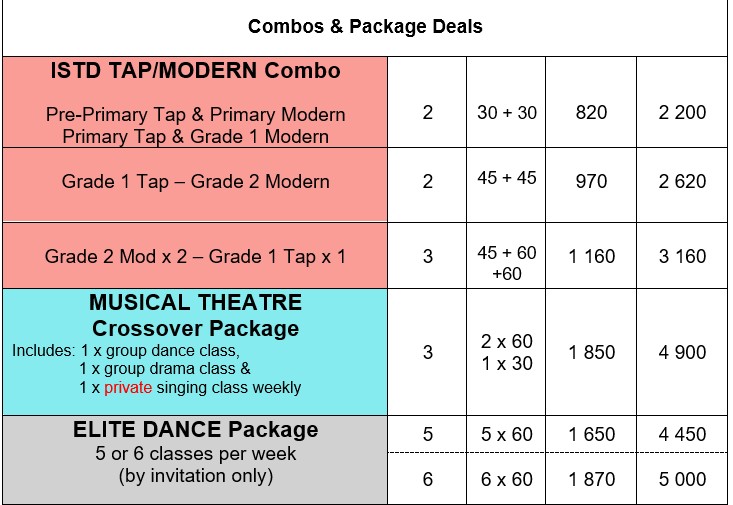Select the ISTD TAP/MODERN Combo title

point(195,71)
